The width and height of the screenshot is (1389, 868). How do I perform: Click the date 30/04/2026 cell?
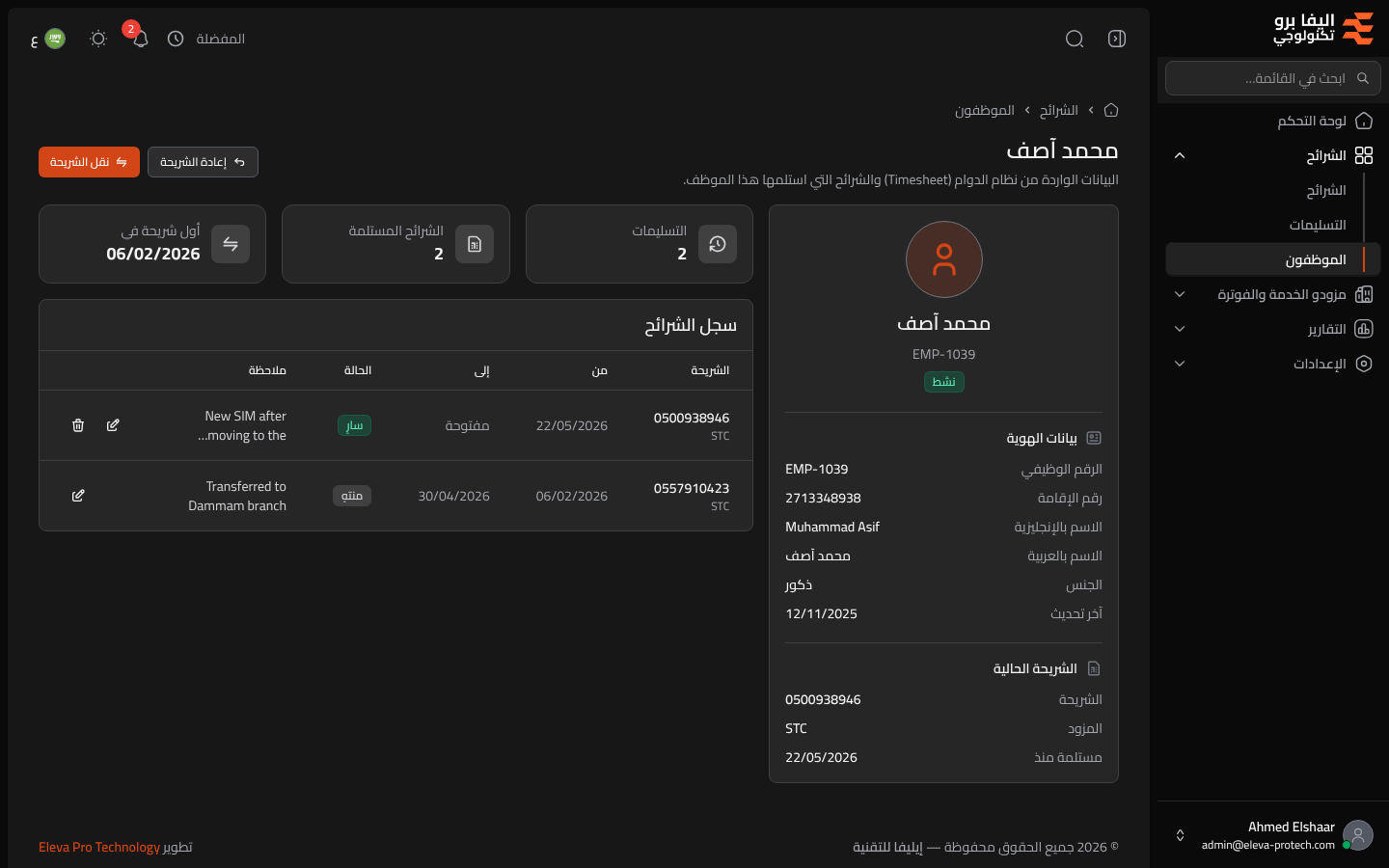454,496
